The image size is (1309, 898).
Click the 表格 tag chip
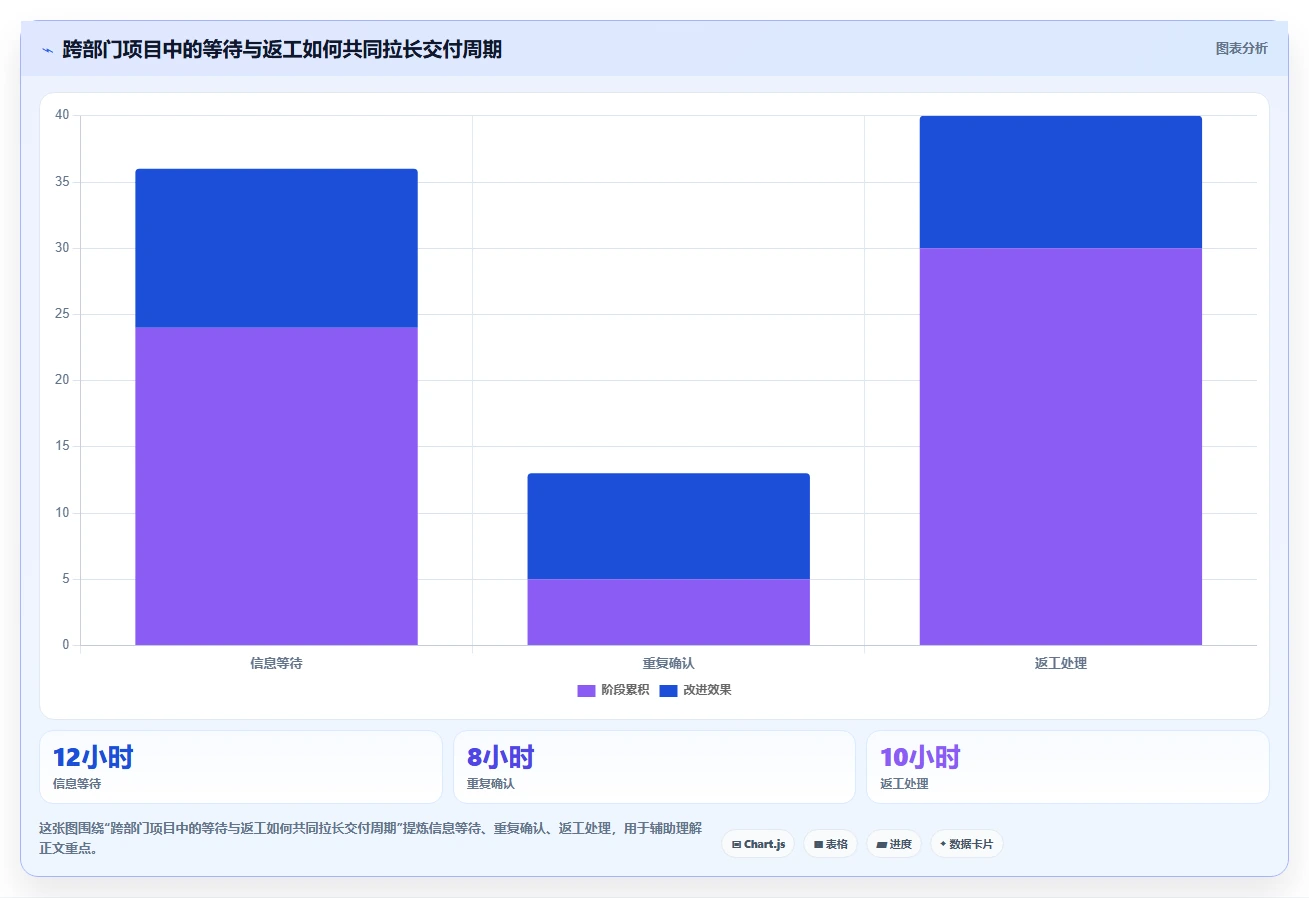[830, 844]
